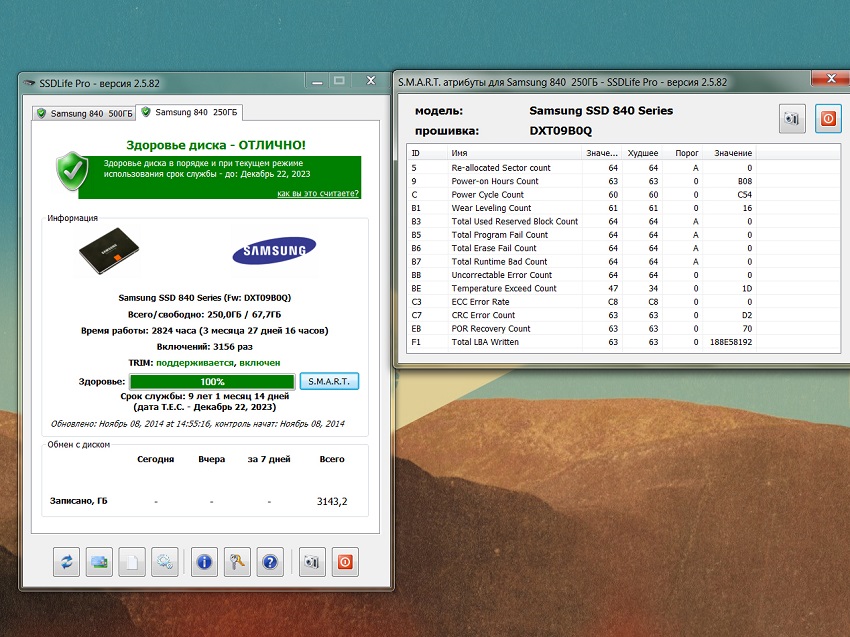
Task: Select the Samsung 840 250ГБ tab
Action: (188, 112)
